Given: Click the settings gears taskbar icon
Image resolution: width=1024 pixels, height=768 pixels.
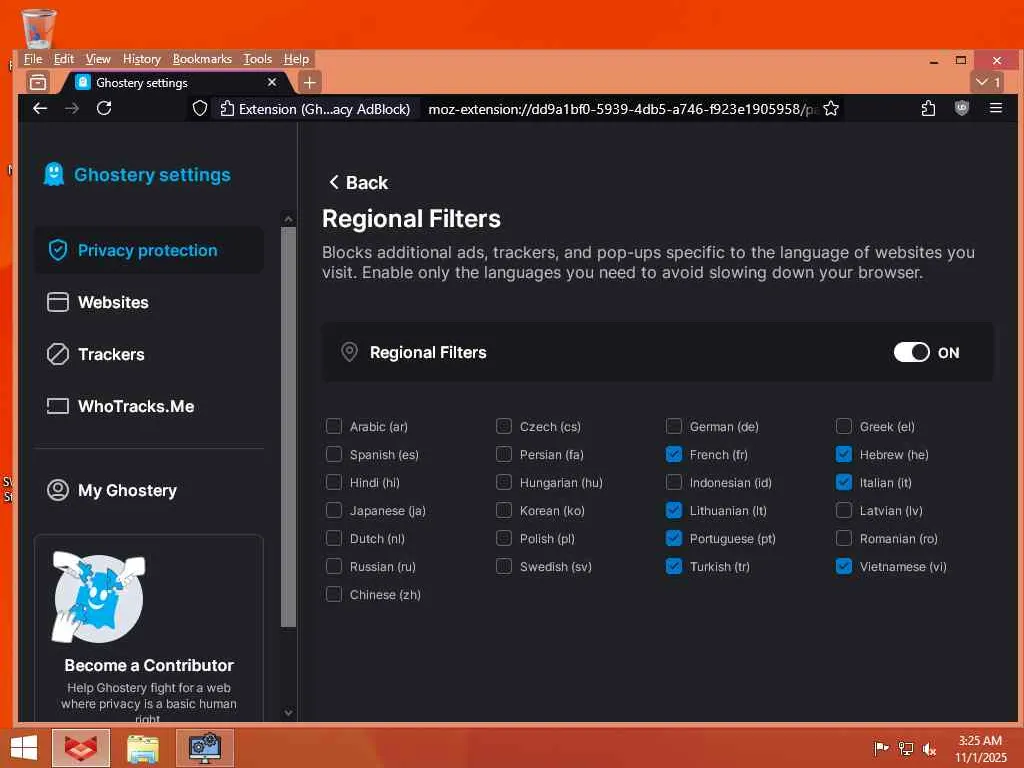Looking at the screenshot, I should click(x=204, y=748).
